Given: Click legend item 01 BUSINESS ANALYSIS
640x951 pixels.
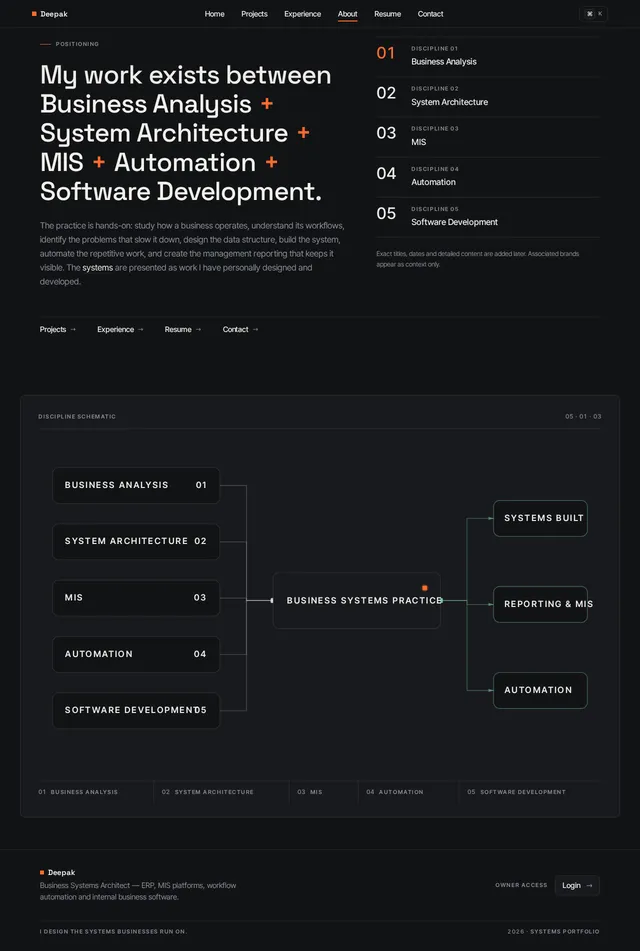Looking at the screenshot, I should click(x=78, y=792).
